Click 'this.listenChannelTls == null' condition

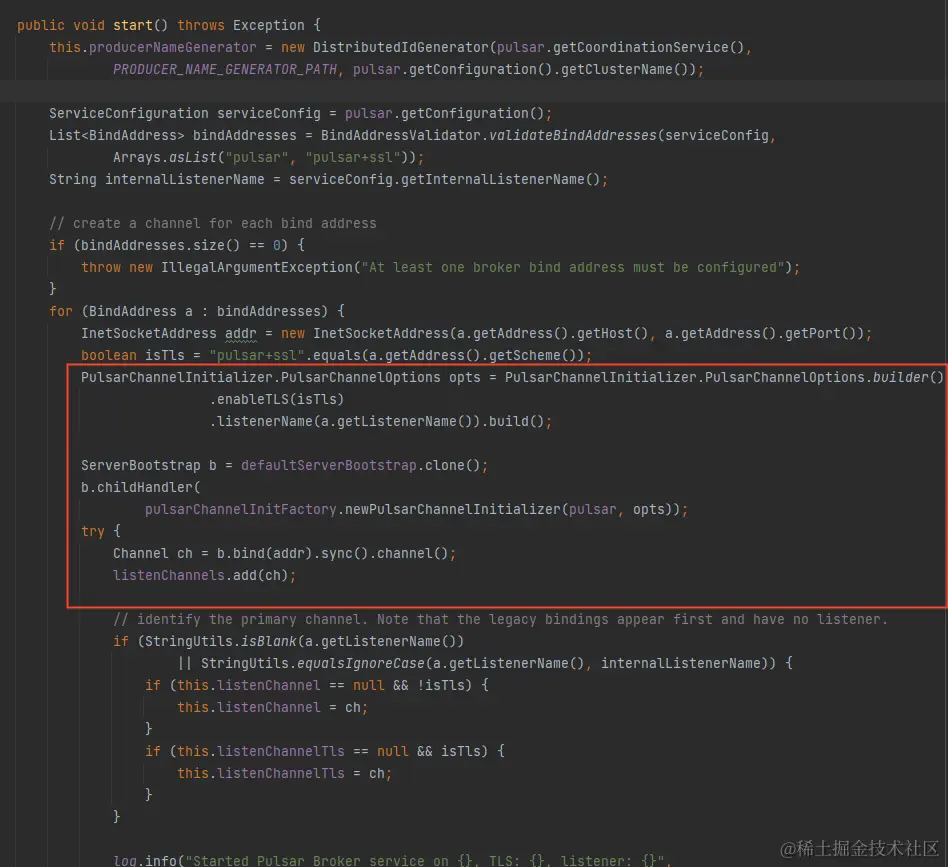pos(293,752)
